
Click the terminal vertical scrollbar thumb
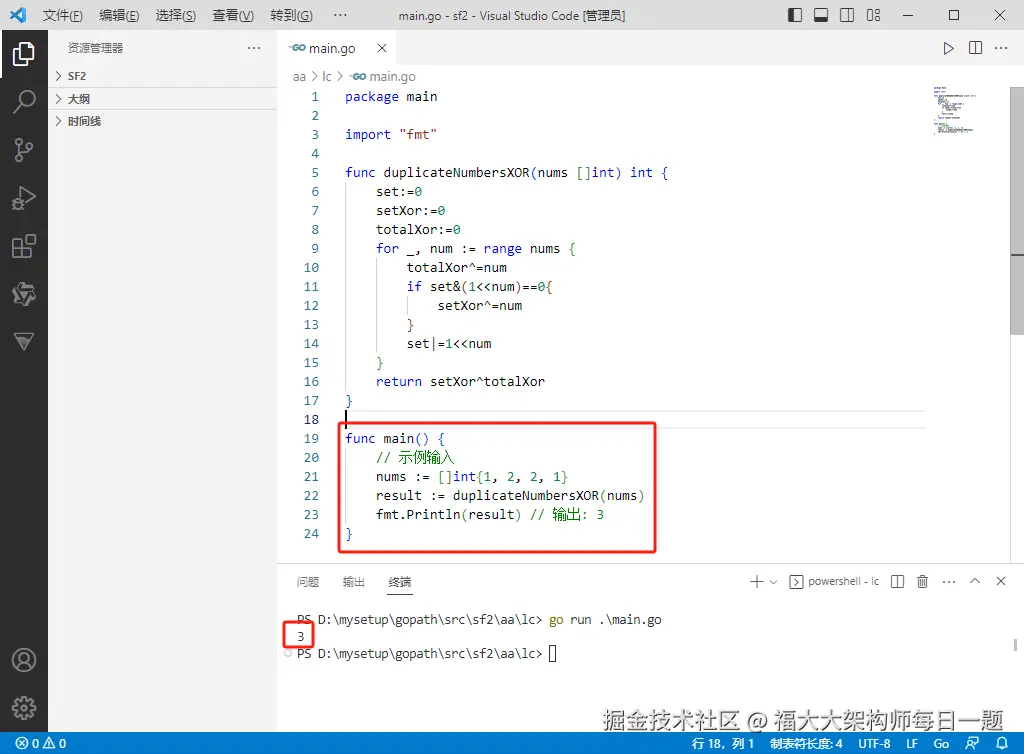[x=1016, y=645]
